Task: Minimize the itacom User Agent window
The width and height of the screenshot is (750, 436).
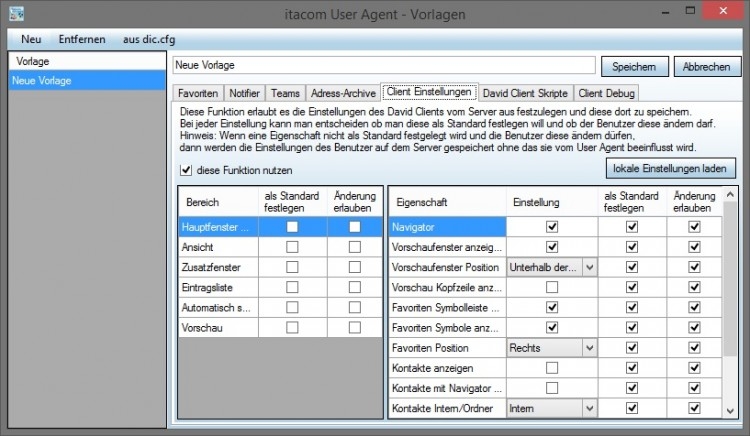Action: pyautogui.click(x=665, y=11)
